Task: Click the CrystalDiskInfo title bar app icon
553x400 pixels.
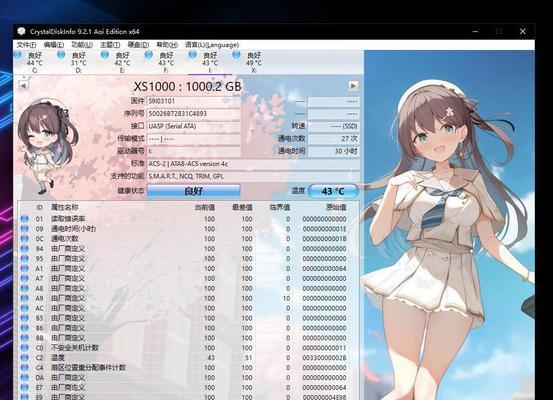Action: point(21,31)
